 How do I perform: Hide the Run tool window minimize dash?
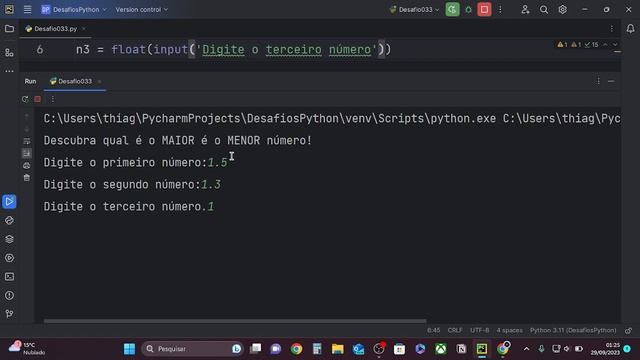pos(611,81)
